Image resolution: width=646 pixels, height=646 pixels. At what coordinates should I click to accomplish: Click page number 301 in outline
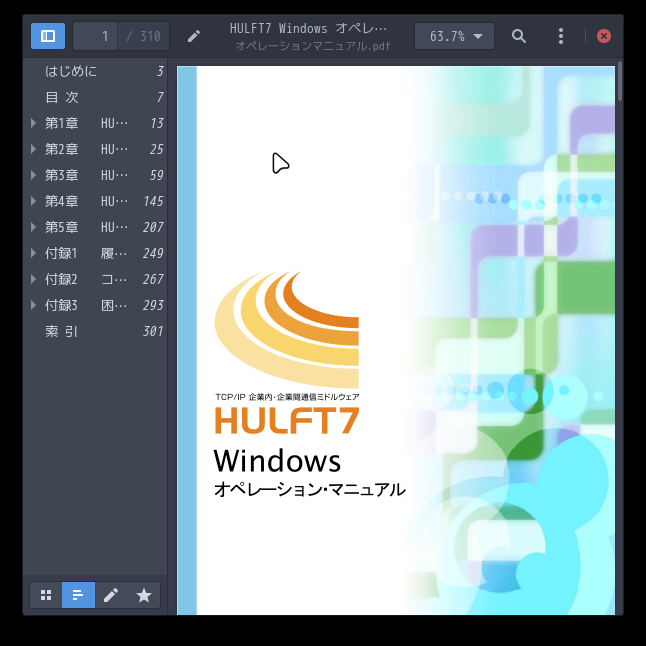[x=153, y=331]
